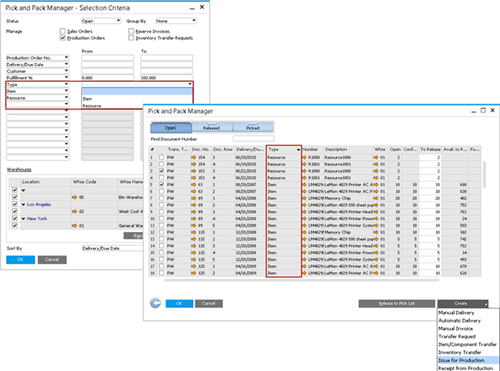500x371 pixels.
Task: Open item number link arrow in row 1
Action: pos(304,157)
